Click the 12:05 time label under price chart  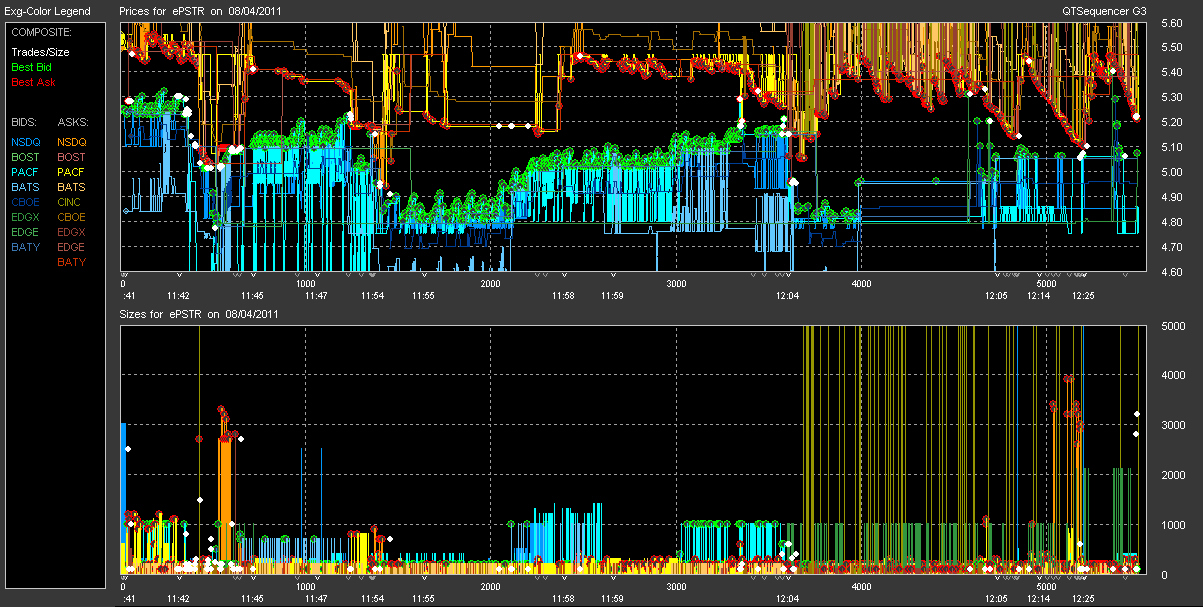(995, 295)
